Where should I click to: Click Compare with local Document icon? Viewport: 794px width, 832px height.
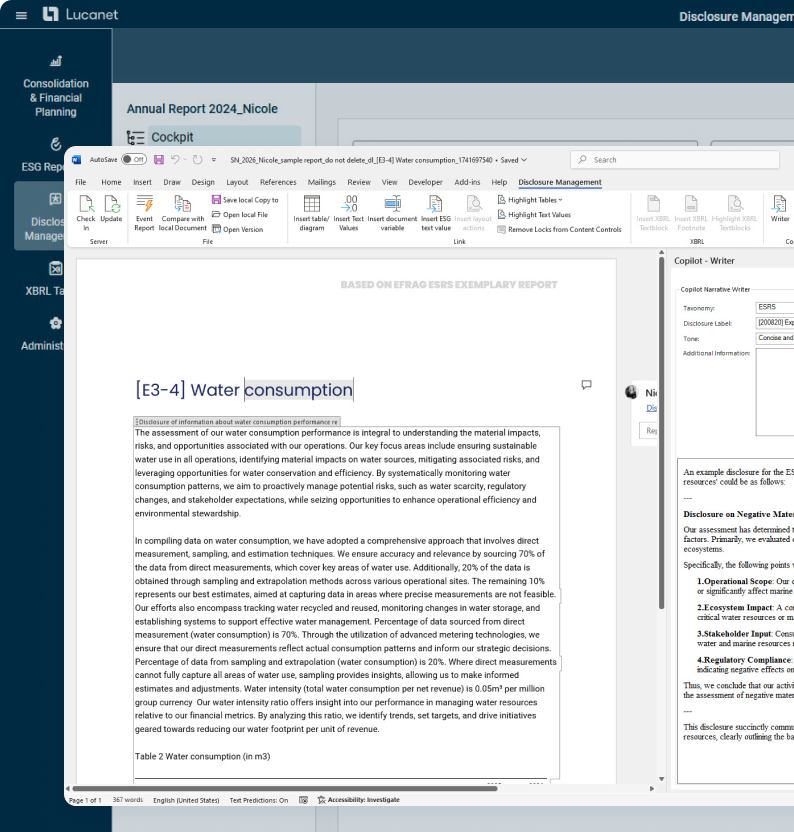point(182,205)
